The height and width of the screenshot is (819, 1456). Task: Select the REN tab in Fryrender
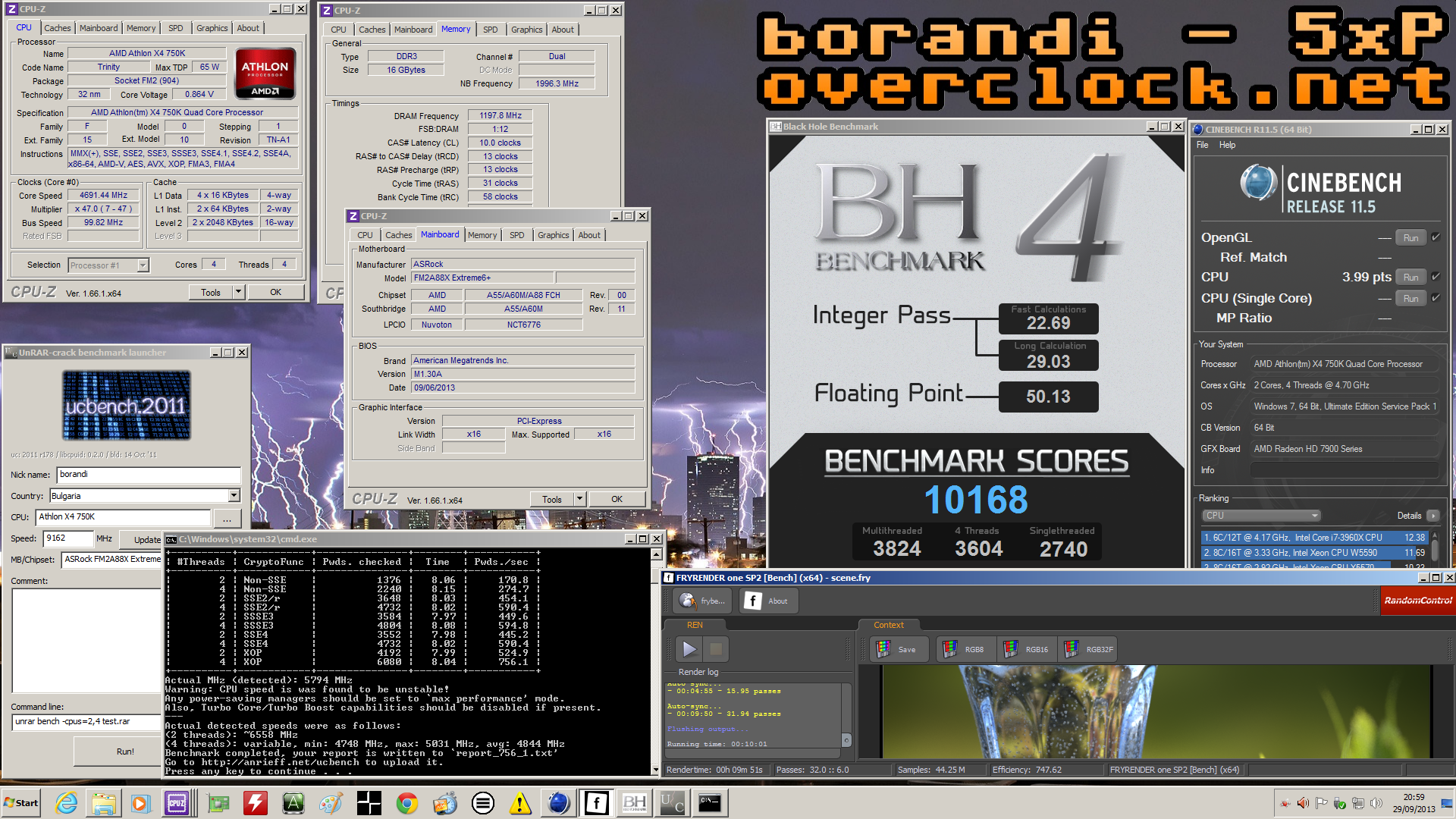tap(695, 625)
